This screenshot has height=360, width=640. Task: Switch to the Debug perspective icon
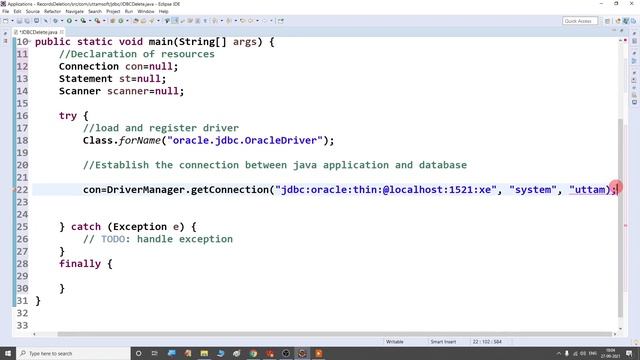(633, 21)
